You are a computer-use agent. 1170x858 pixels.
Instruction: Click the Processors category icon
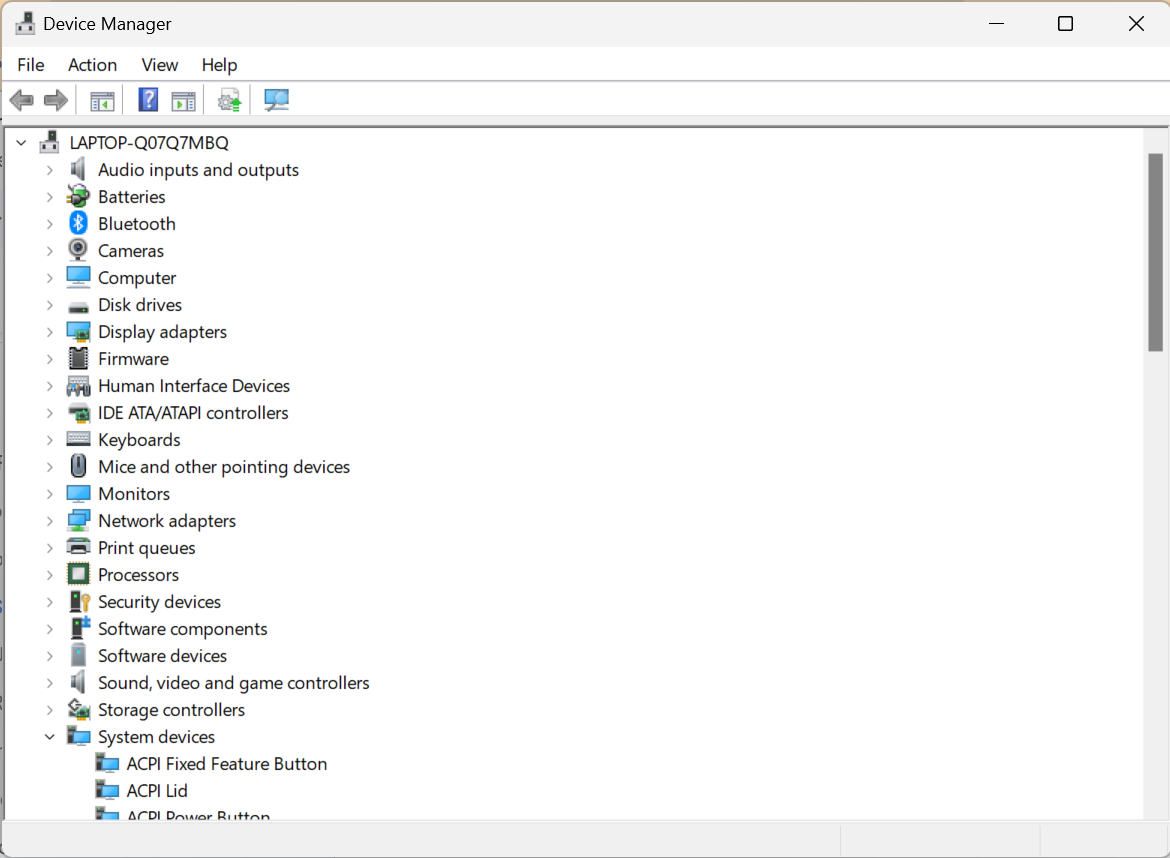(x=78, y=574)
